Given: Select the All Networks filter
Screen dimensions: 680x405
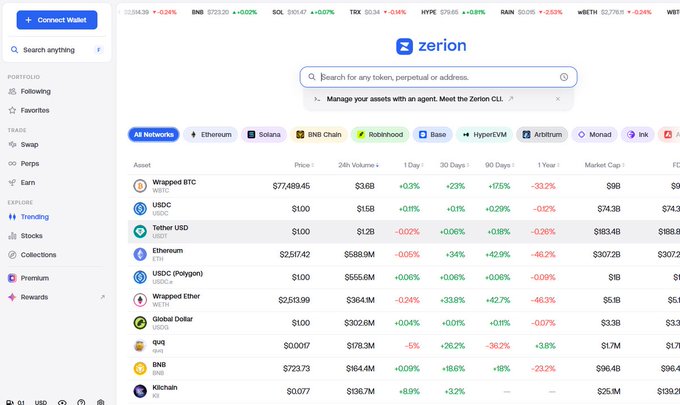Looking at the screenshot, I should coord(154,135).
